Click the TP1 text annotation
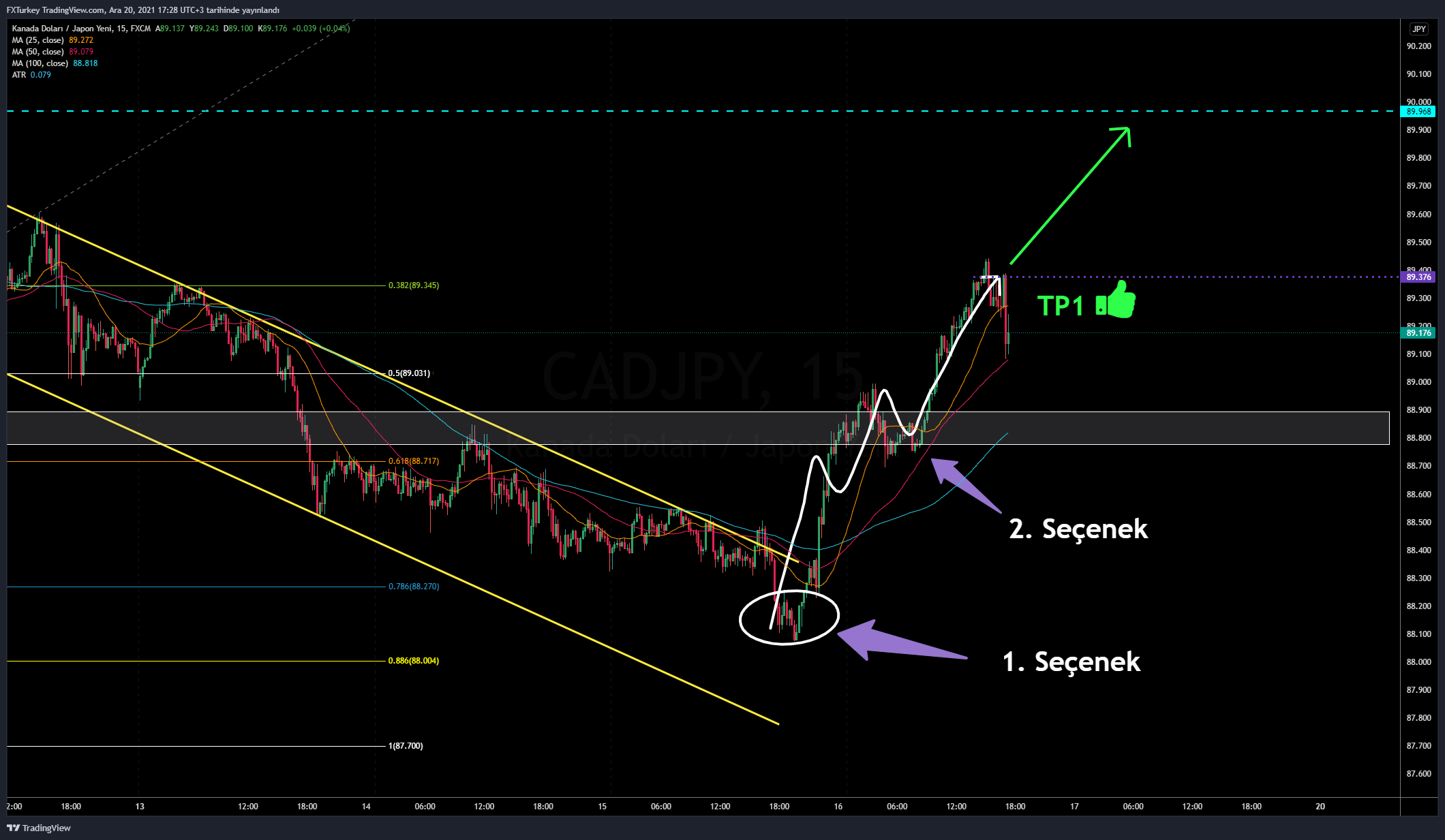The width and height of the screenshot is (1445, 840). tap(1060, 307)
